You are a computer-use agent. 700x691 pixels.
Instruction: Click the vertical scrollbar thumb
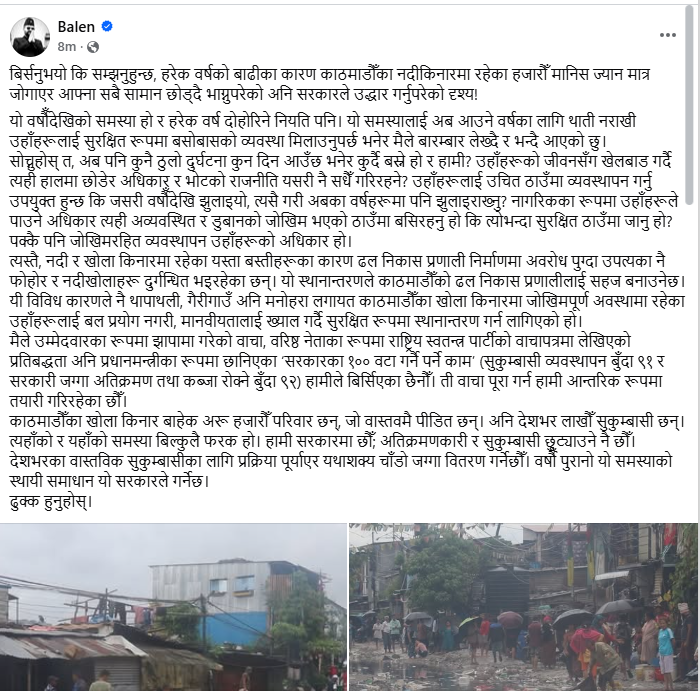point(690,105)
